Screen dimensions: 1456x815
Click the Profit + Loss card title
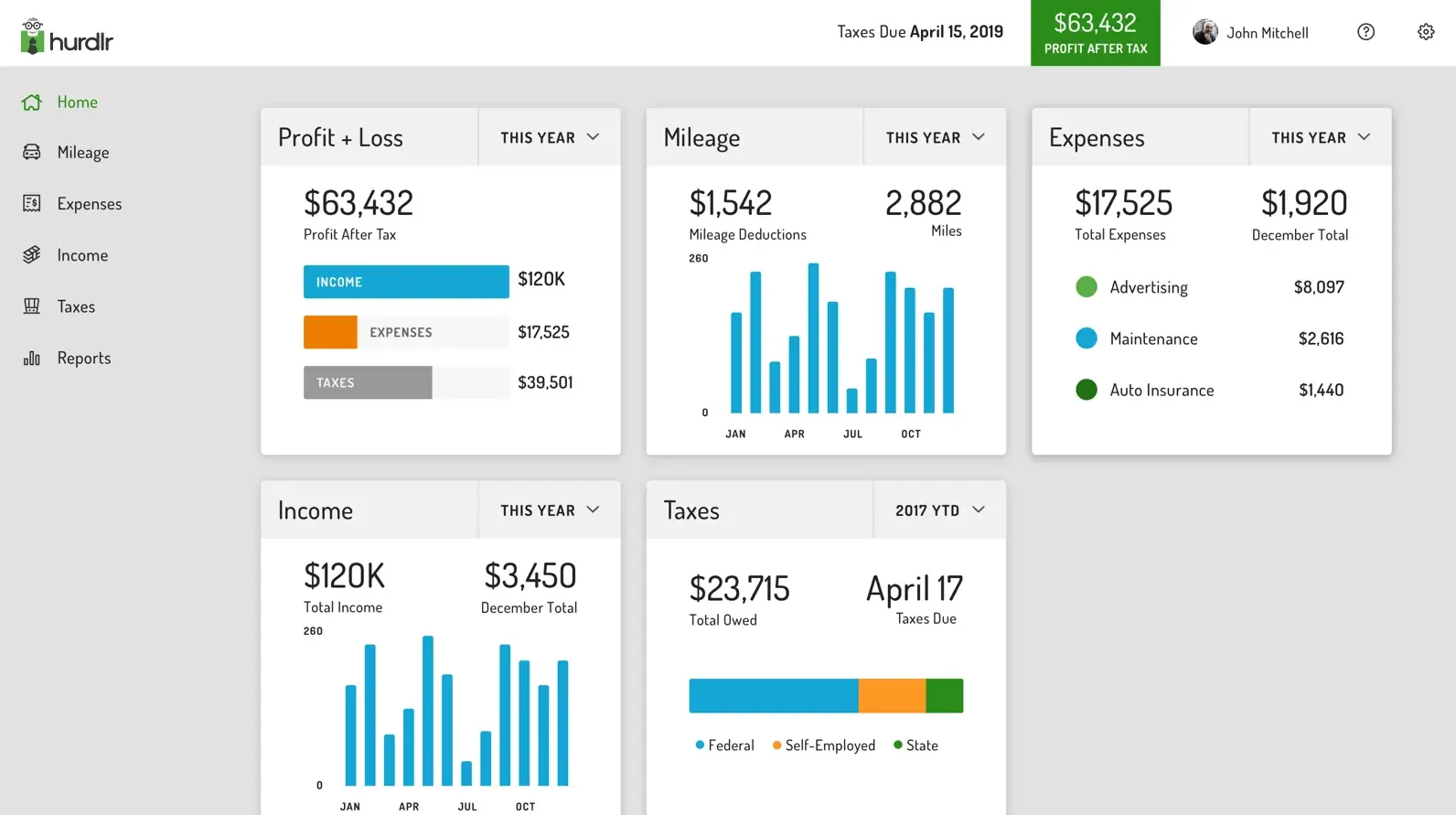340,138
